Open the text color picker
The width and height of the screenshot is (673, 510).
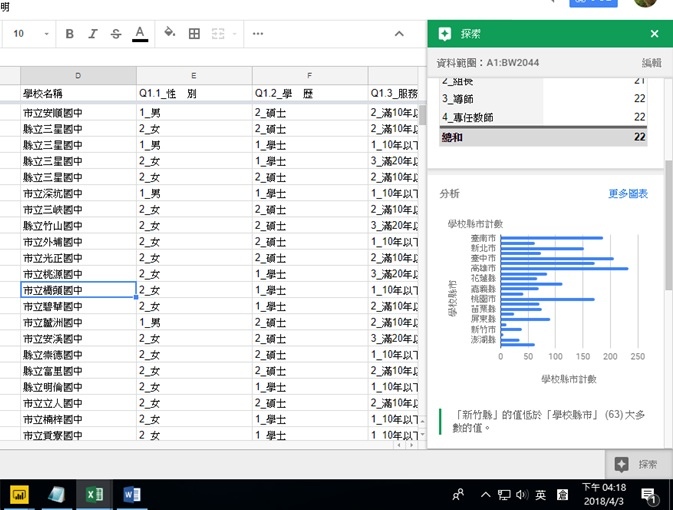pyautogui.click(x=140, y=33)
